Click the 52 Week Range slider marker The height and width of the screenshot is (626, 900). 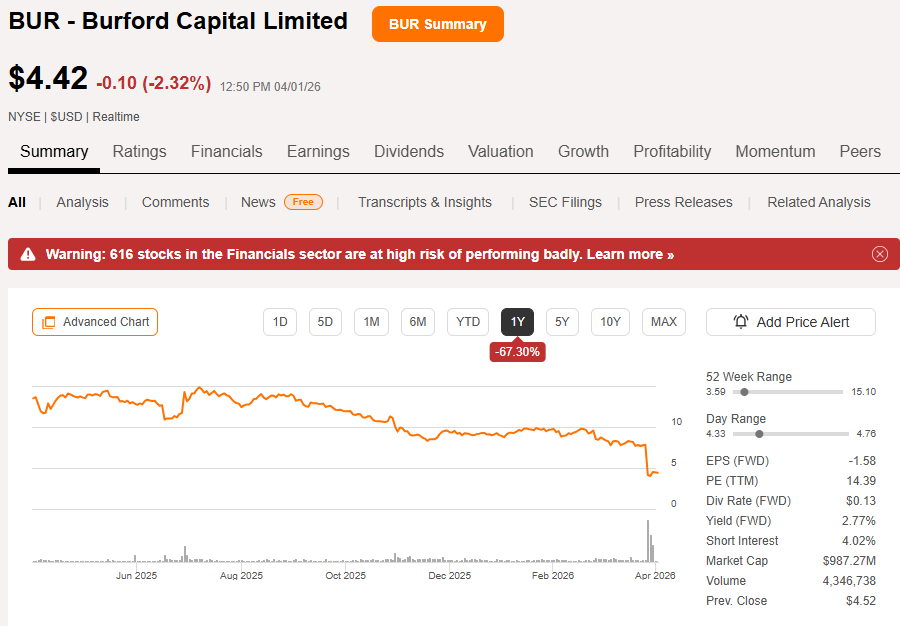(744, 392)
